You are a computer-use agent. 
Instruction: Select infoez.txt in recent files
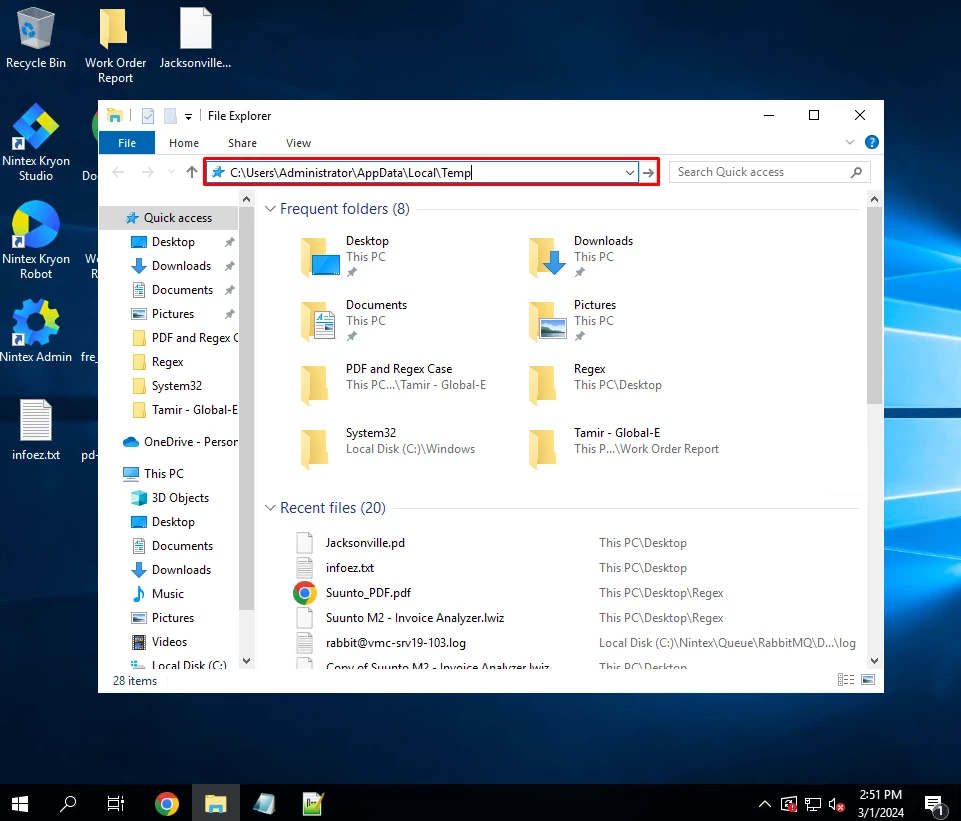[349, 568]
